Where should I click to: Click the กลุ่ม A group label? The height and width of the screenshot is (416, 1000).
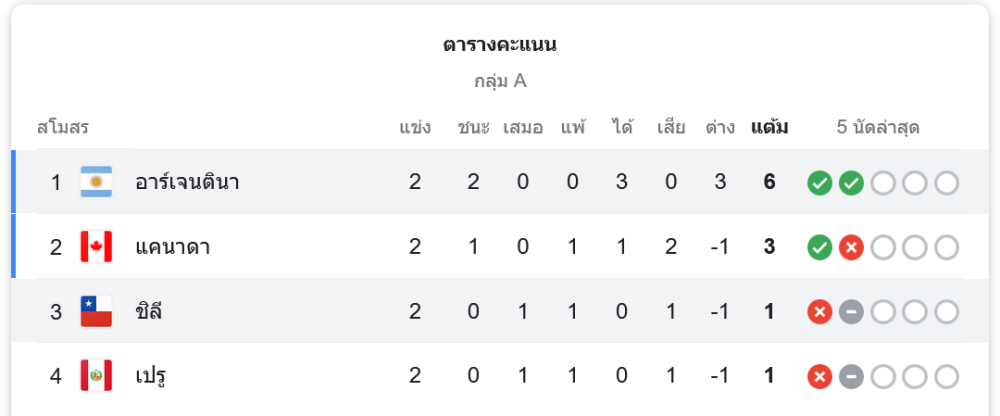point(500,81)
